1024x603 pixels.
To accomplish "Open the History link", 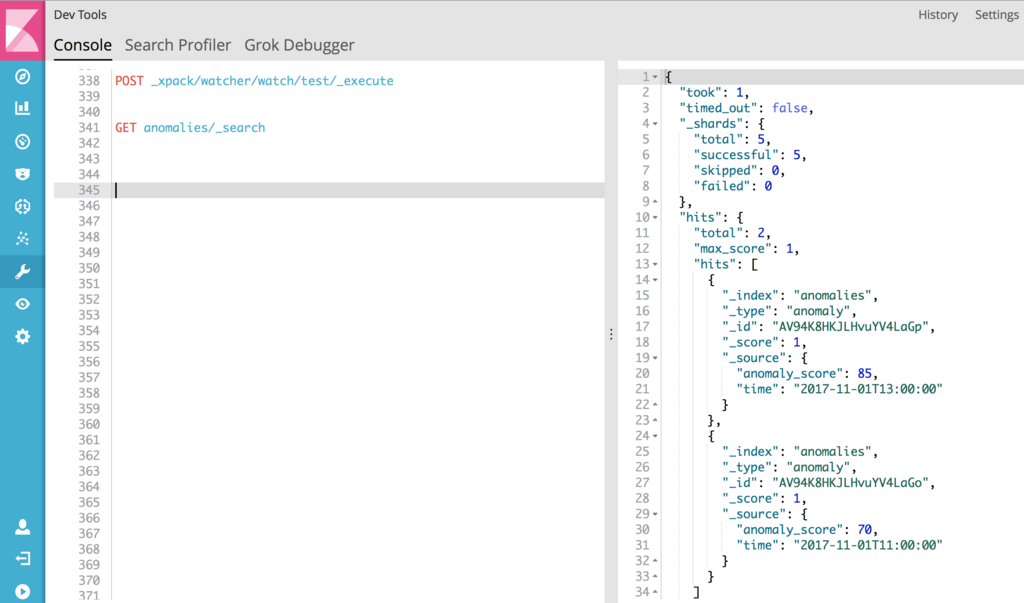I will [x=938, y=14].
